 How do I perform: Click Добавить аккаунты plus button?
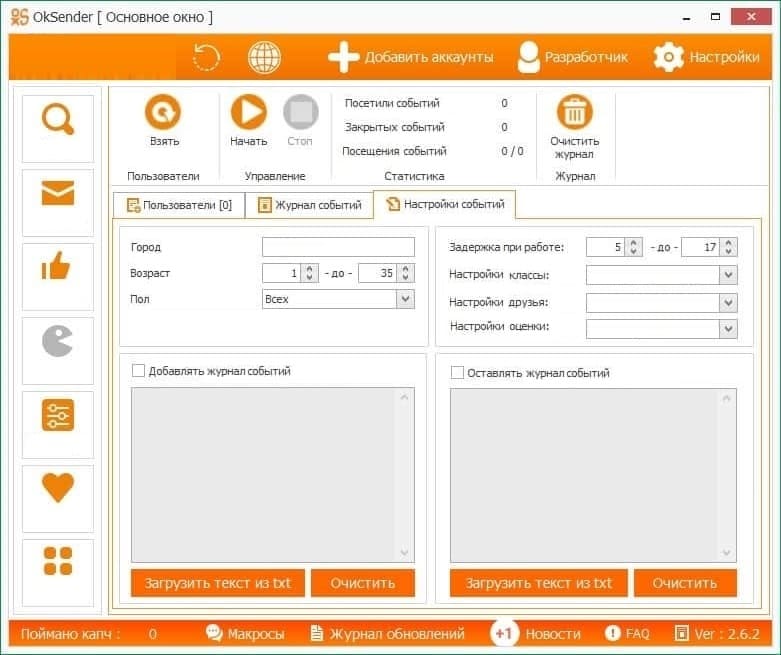(x=411, y=57)
